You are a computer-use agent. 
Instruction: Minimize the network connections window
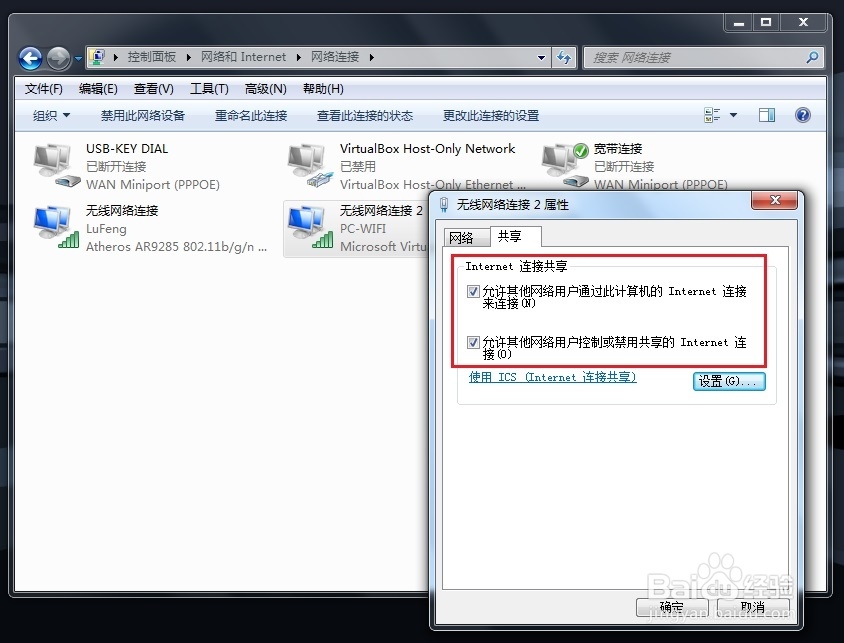pyautogui.click(x=739, y=22)
